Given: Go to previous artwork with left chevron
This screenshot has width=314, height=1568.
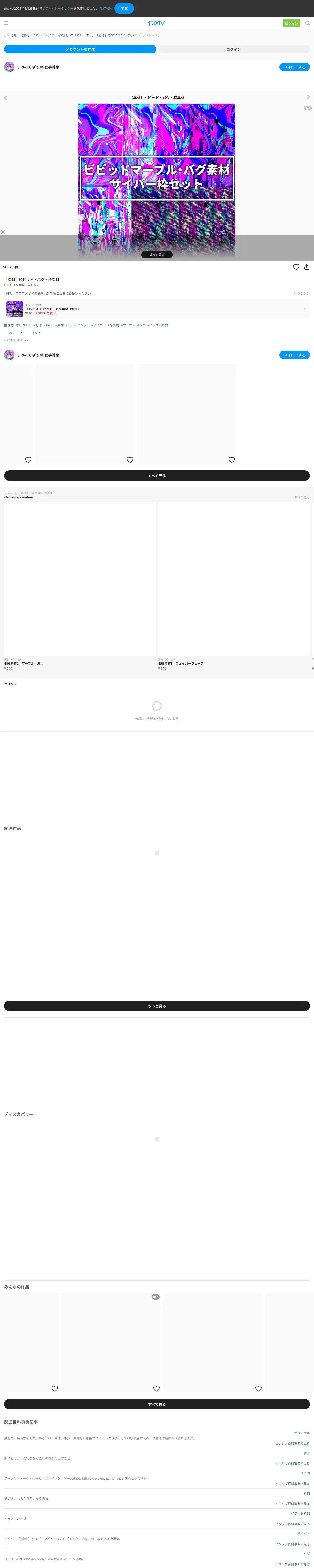Looking at the screenshot, I should [x=5, y=97].
